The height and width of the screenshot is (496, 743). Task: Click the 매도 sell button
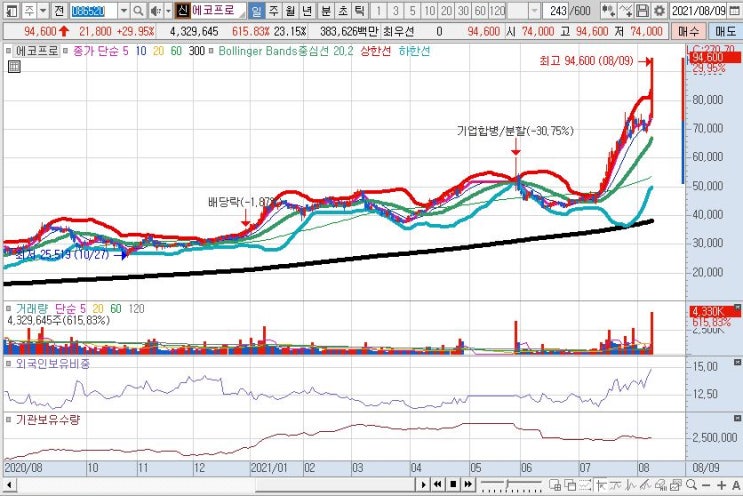(725, 31)
